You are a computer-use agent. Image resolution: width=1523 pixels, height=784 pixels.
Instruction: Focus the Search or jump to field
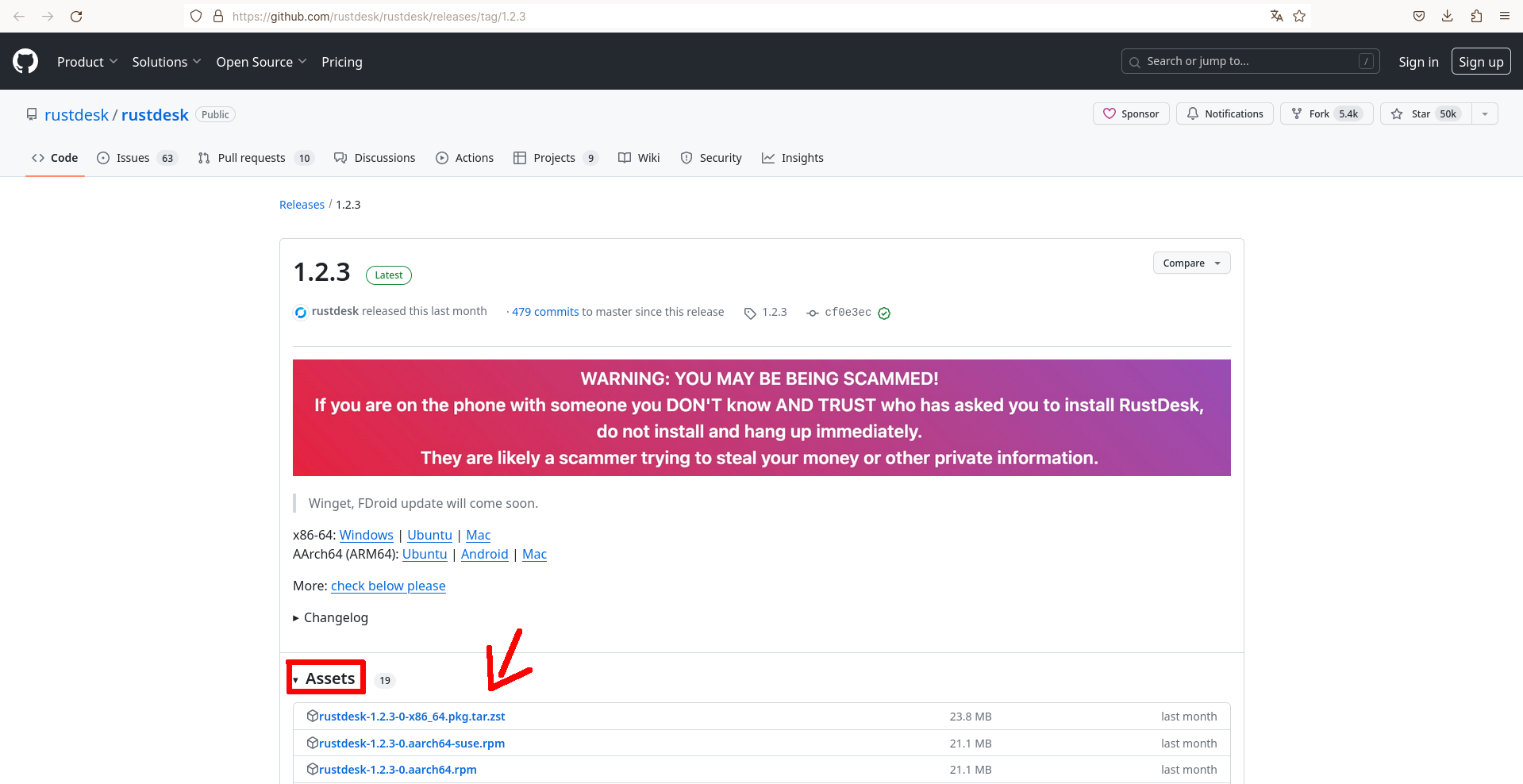tap(1250, 61)
